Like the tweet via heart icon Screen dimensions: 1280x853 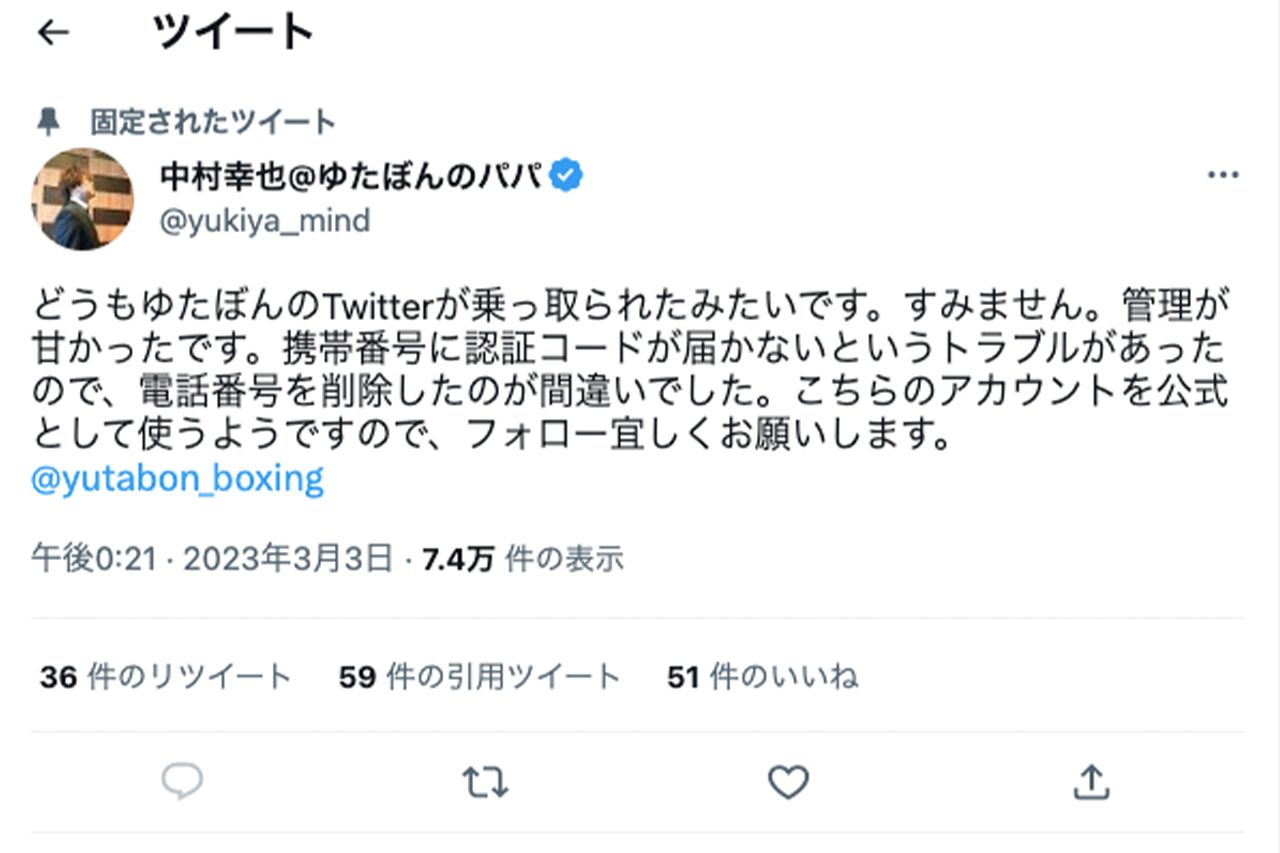point(789,783)
